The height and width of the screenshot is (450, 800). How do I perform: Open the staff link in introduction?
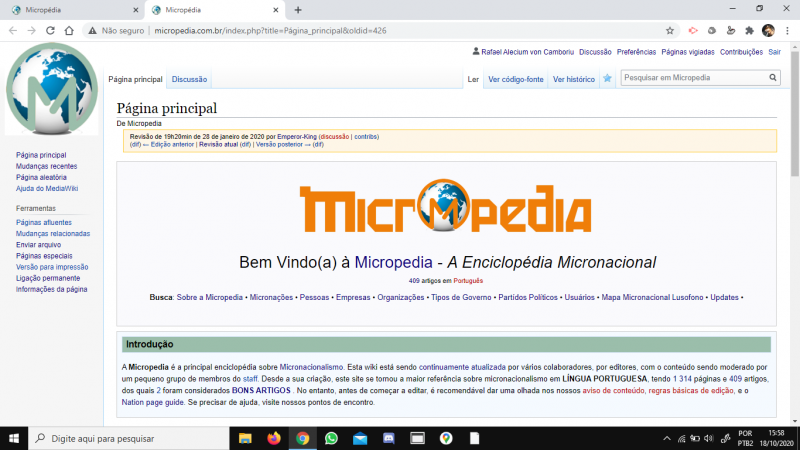click(250, 379)
